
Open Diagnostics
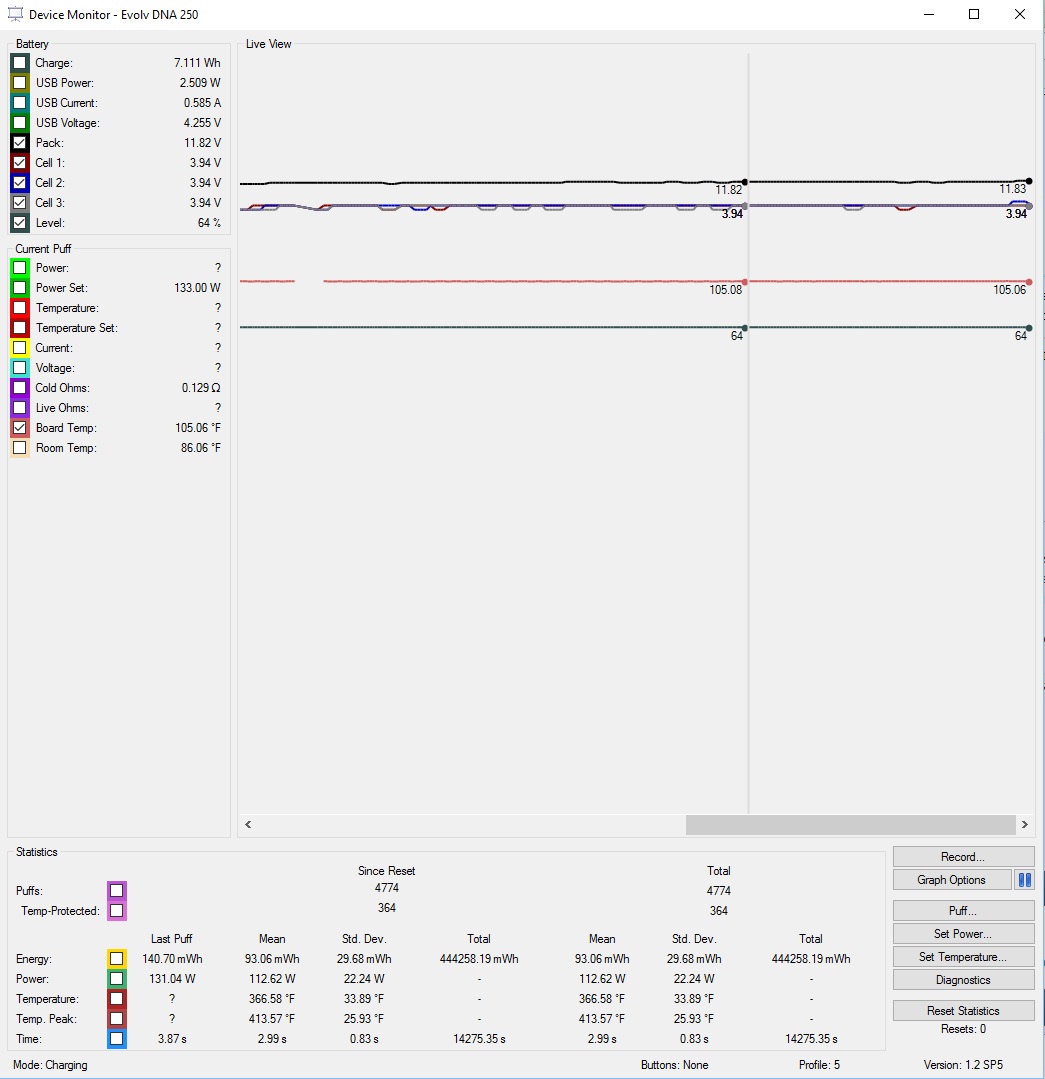coord(963,980)
